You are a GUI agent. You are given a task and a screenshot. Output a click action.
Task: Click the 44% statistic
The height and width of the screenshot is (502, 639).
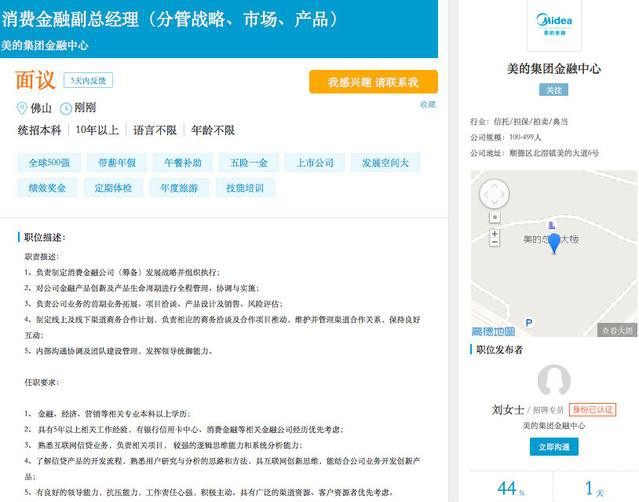click(511, 488)
